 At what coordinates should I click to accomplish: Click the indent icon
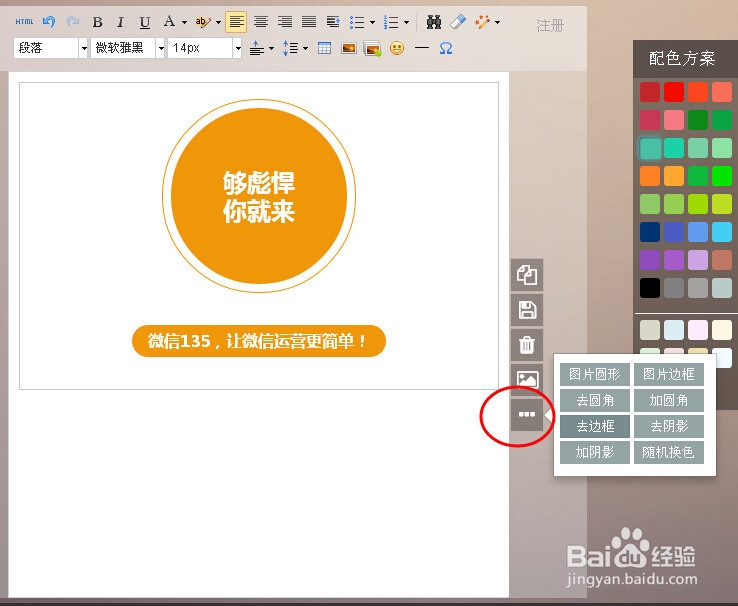coord(333,22)
